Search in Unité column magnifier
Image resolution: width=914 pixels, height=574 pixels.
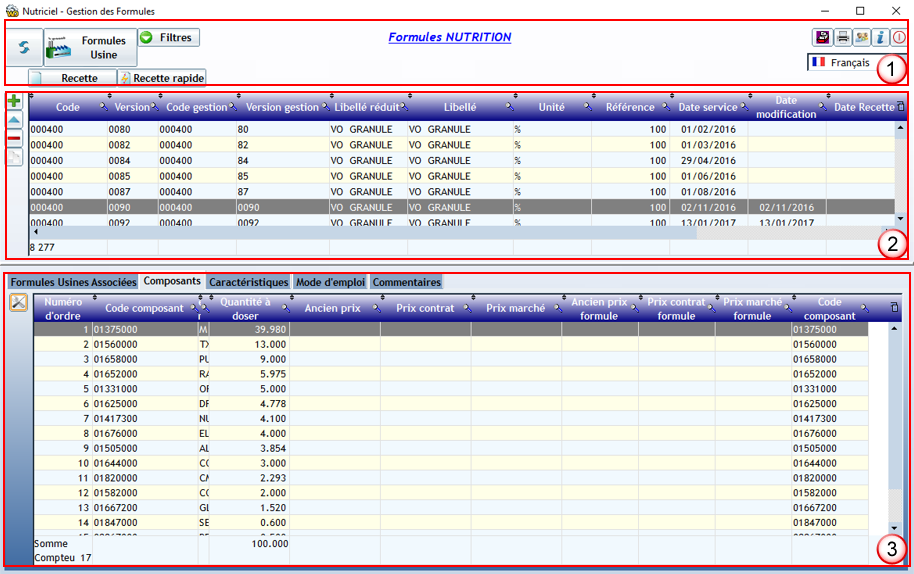point(588,107)
